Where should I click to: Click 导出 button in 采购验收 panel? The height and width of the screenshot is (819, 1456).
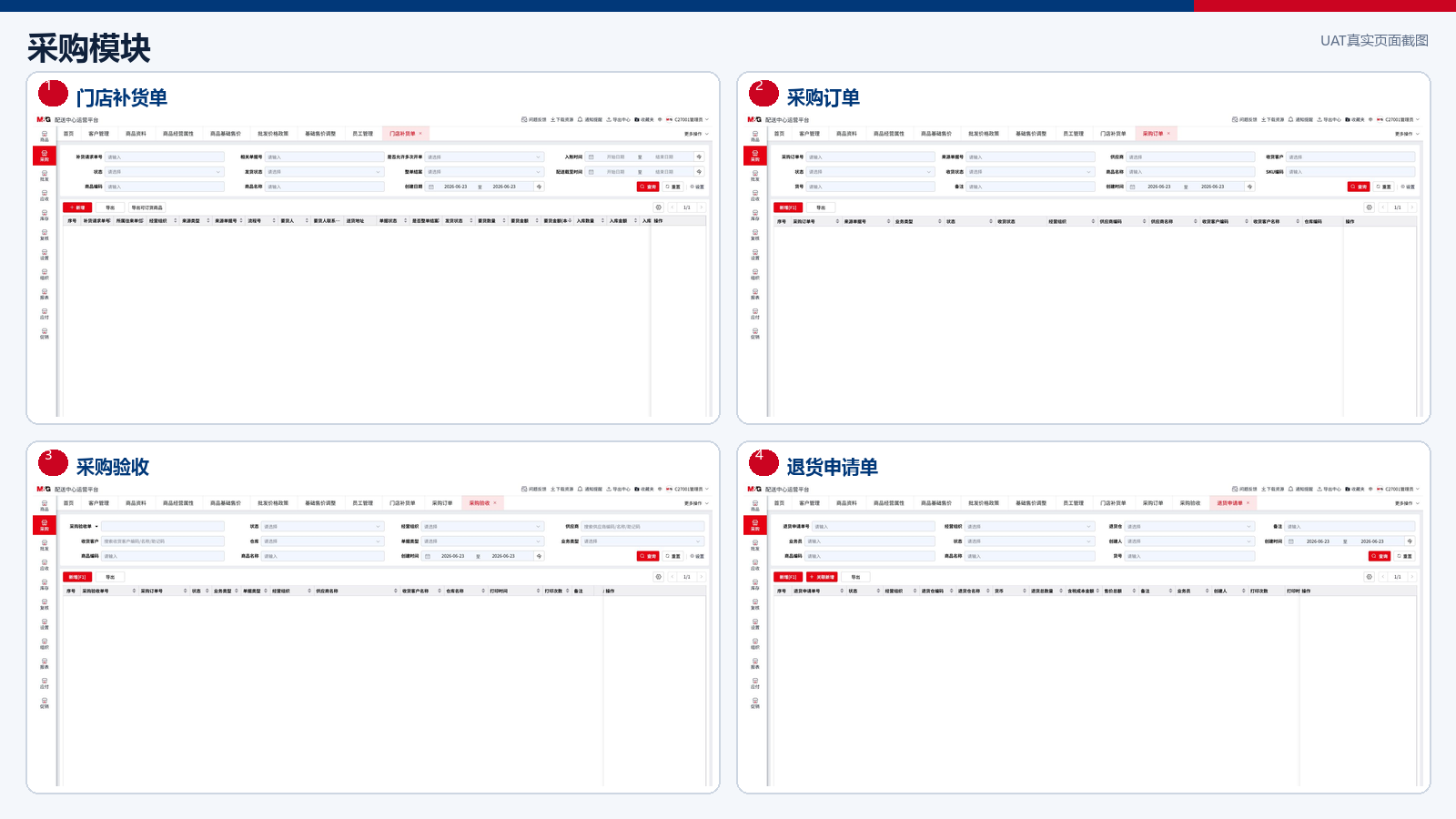[110, 577]
